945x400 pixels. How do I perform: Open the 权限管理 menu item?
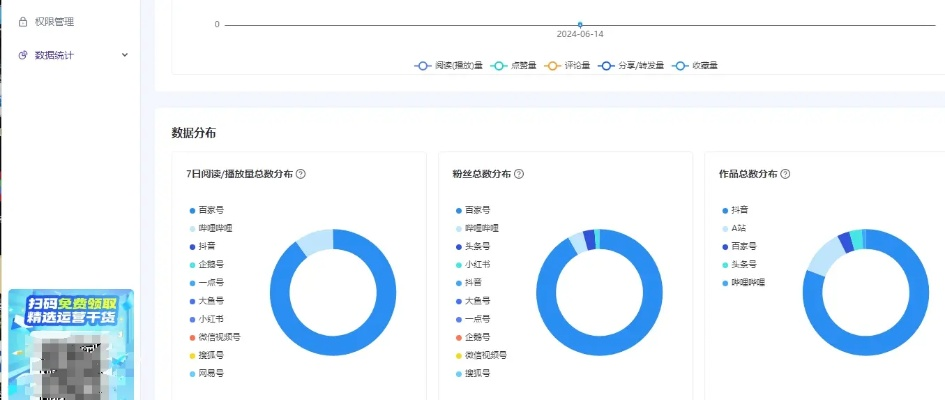click(54, 21)
